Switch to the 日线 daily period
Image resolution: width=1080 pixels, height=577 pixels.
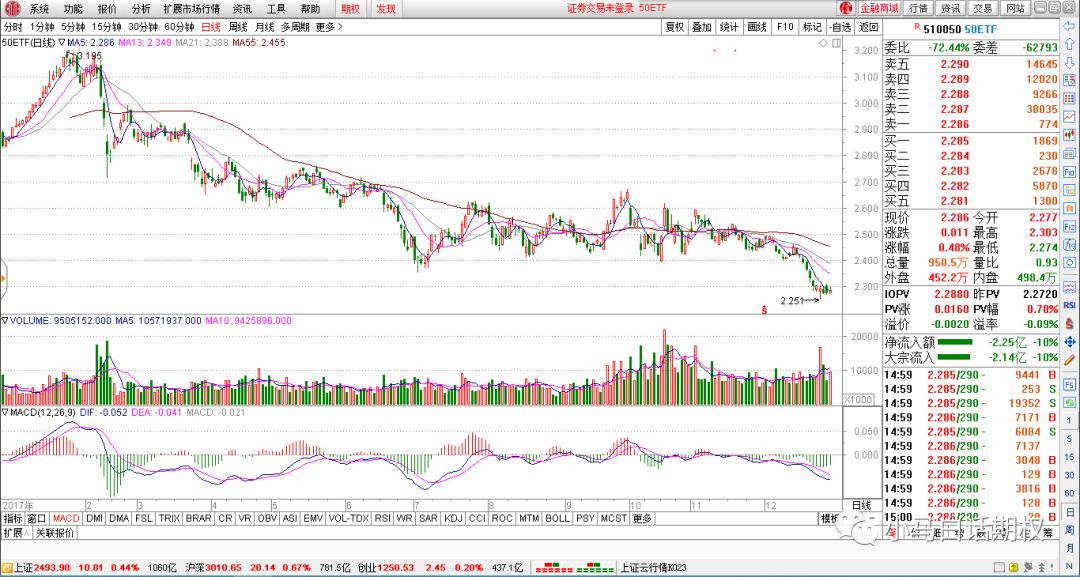coord(211,27)
